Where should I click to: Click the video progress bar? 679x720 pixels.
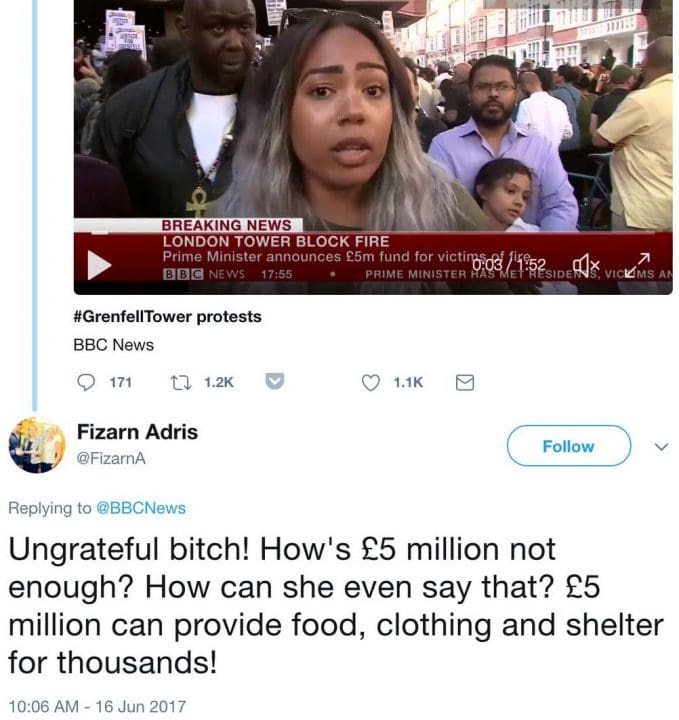click(373, 233)
